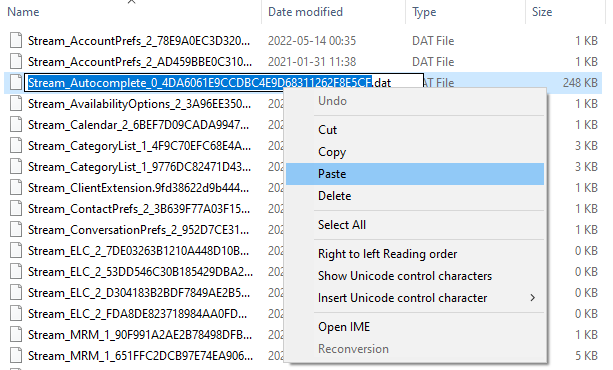Click date 2021-01-31 11:38
The width and height of the screenshot is (613, 370).
(312, 62)
